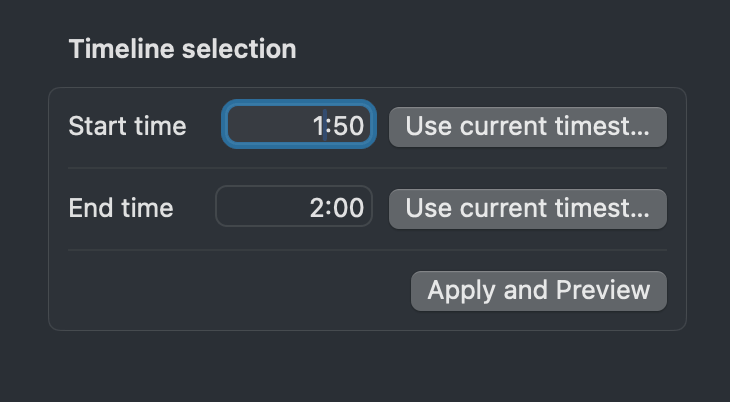
Task: Click the colon in the End time value
Action: [x=329, y=208]
